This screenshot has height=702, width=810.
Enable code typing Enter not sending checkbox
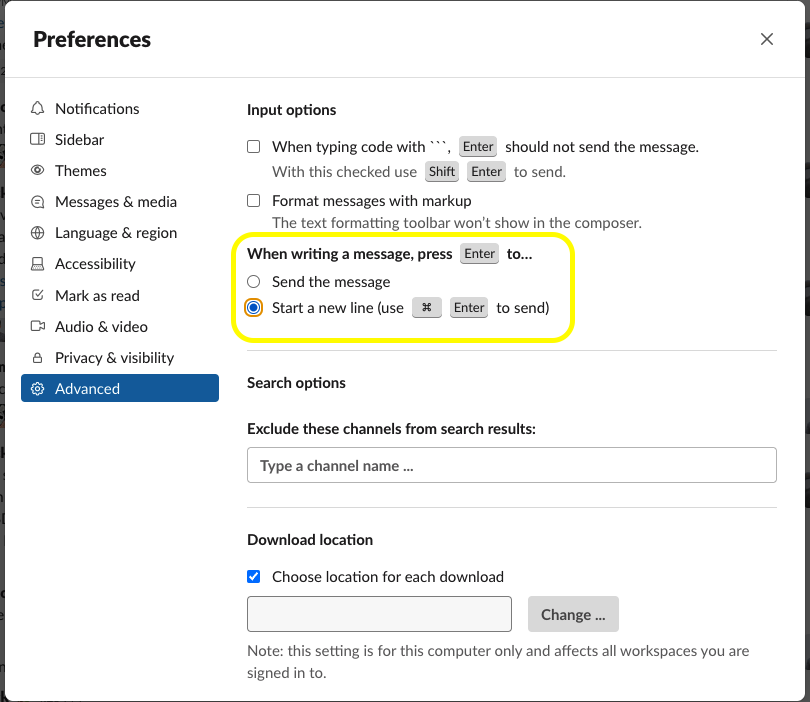(x=254, y=147)
